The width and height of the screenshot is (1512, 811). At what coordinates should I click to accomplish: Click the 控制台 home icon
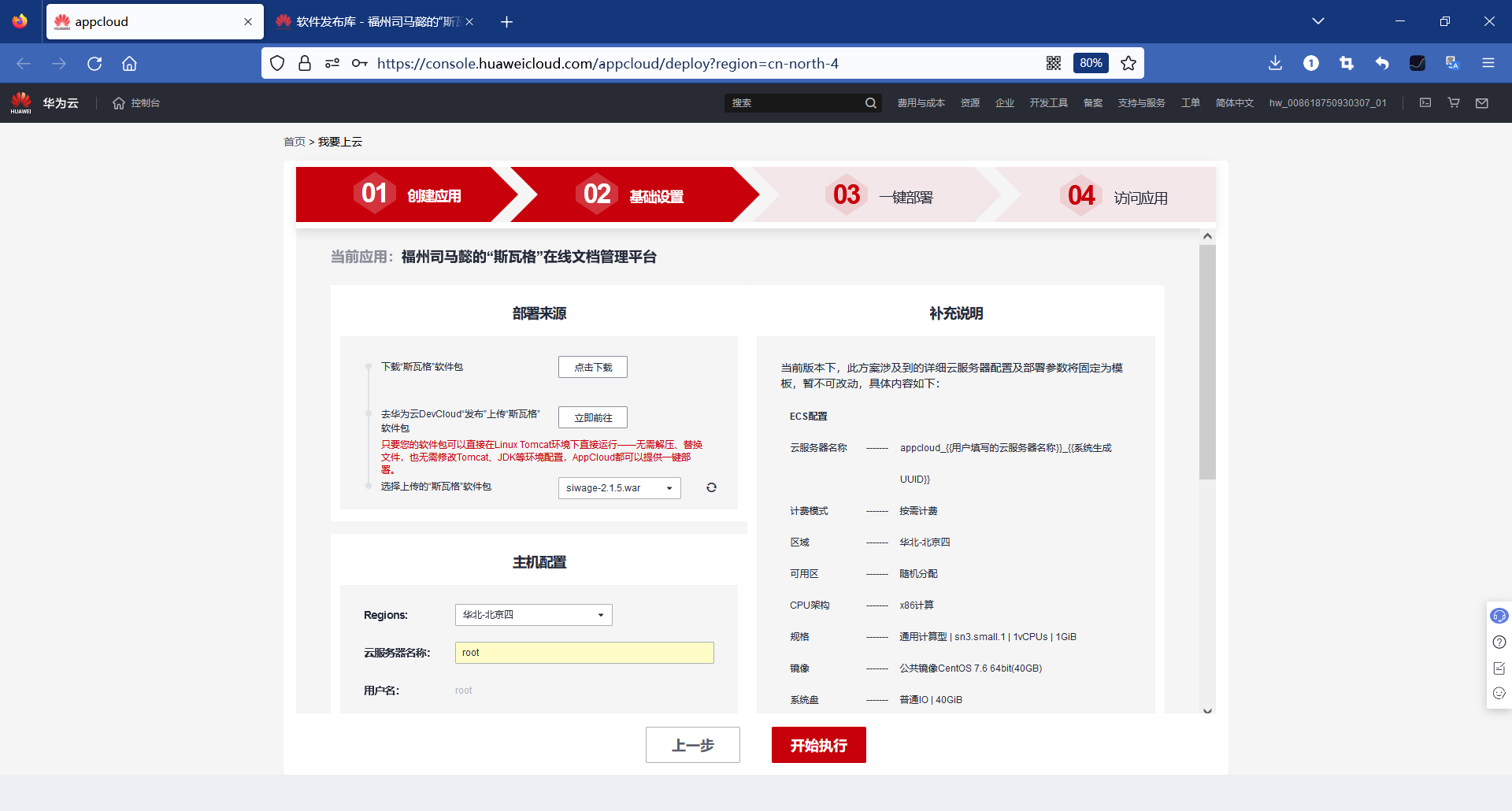click(118, 102)
